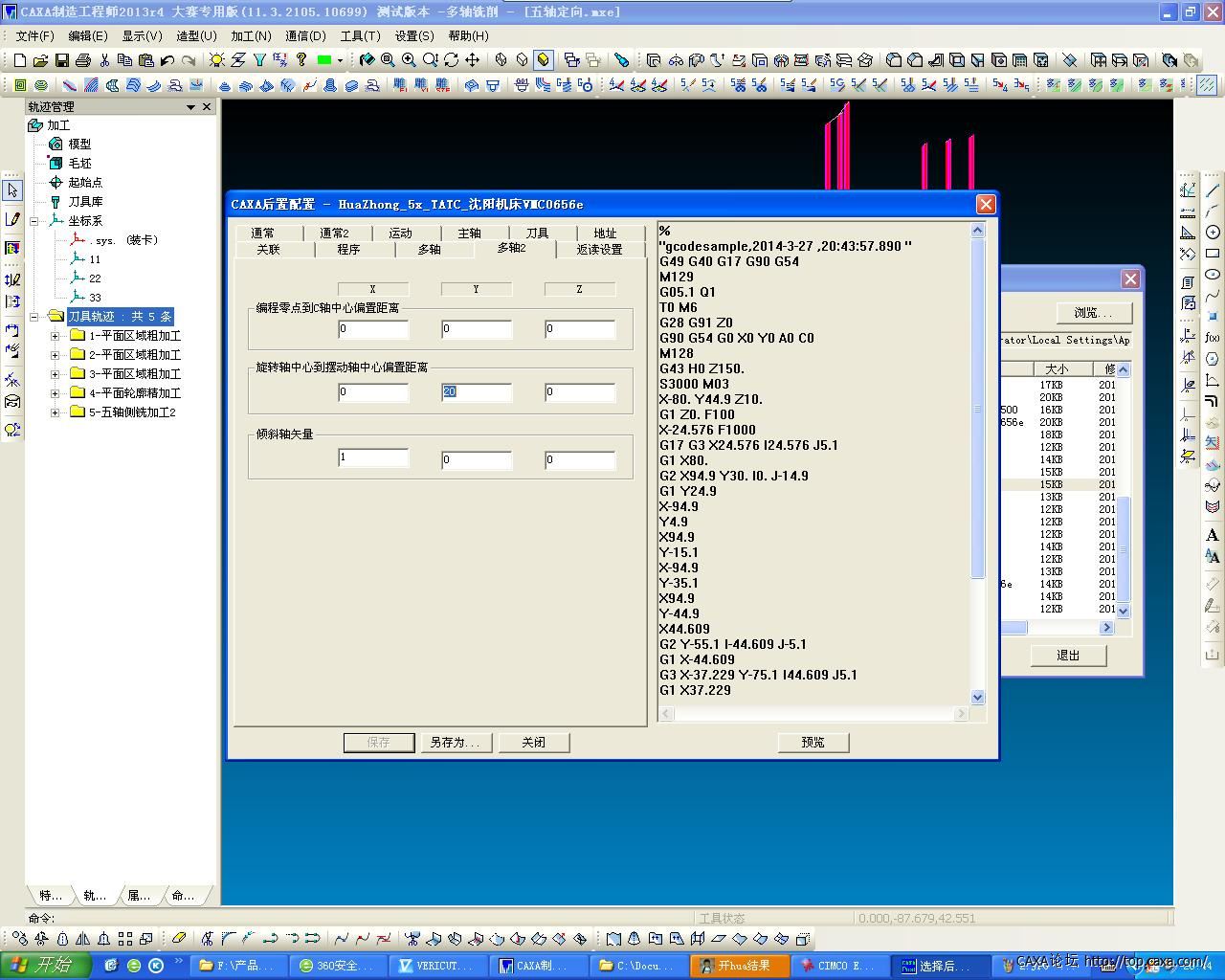Open the 360安全 taskbar item
Viewport: 1225px width, 980px height.
340,966
